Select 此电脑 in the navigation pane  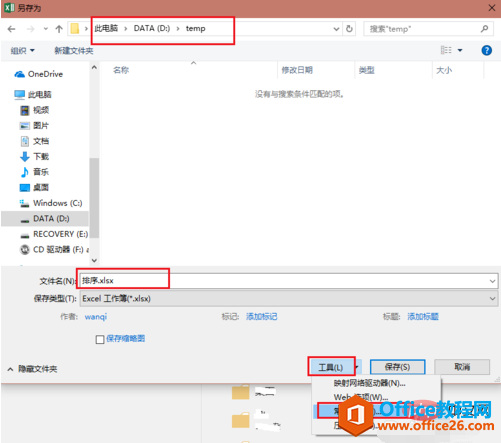40,95
